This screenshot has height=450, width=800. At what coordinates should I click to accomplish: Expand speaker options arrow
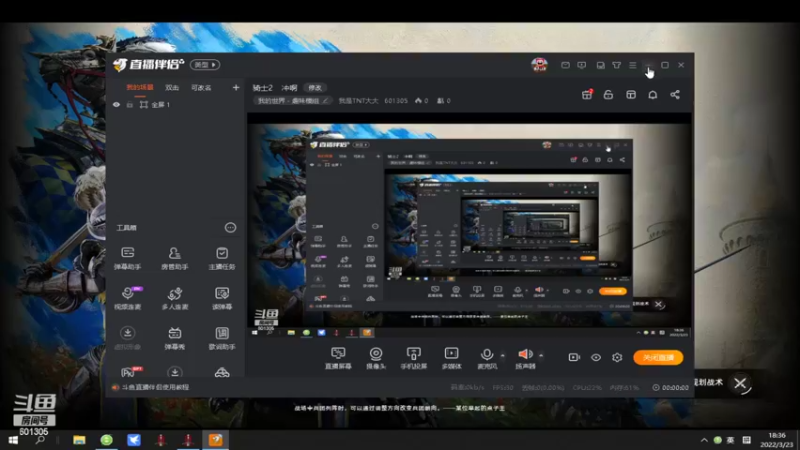(x=541, y=356)
